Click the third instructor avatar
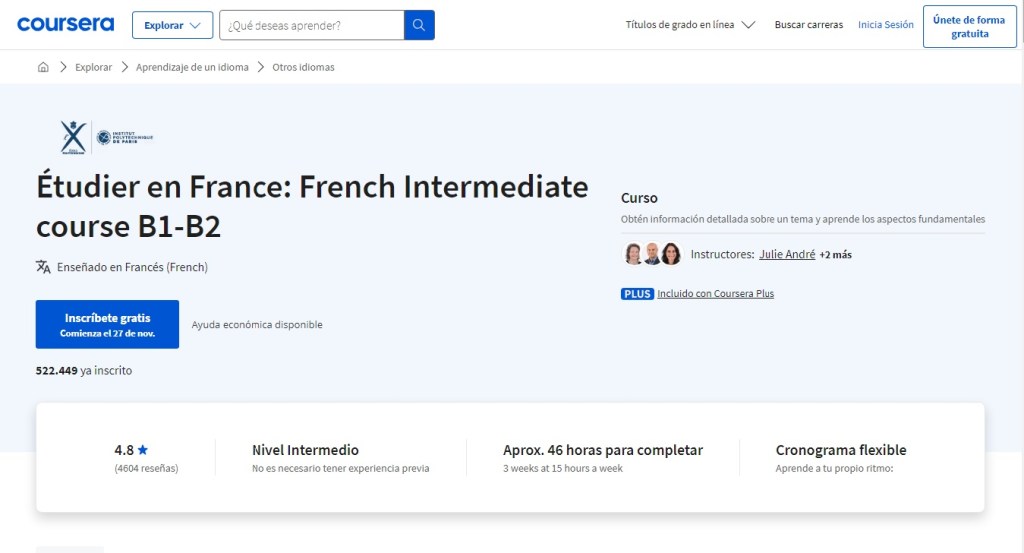1024x553 pixels. (671, 253)
